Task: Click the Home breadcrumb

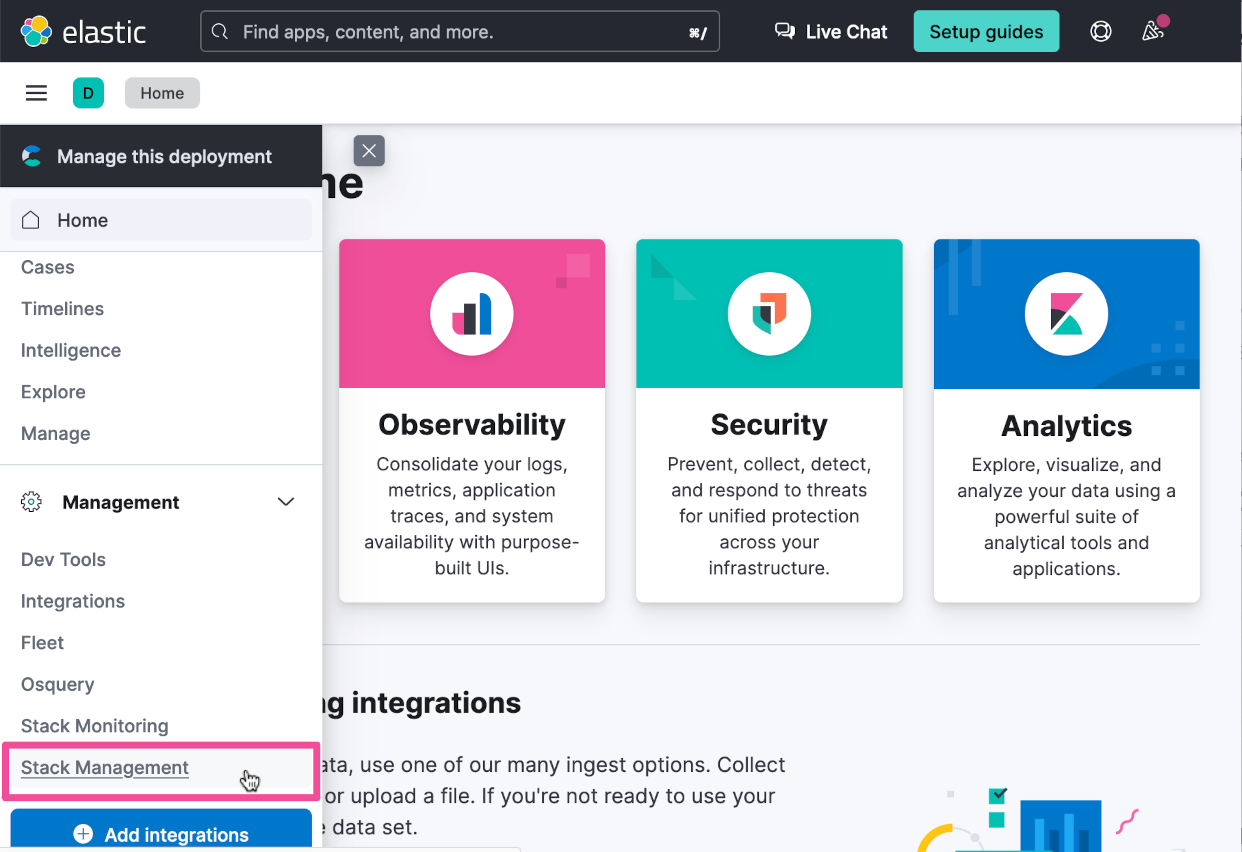Action: click(x=162, y=92)
